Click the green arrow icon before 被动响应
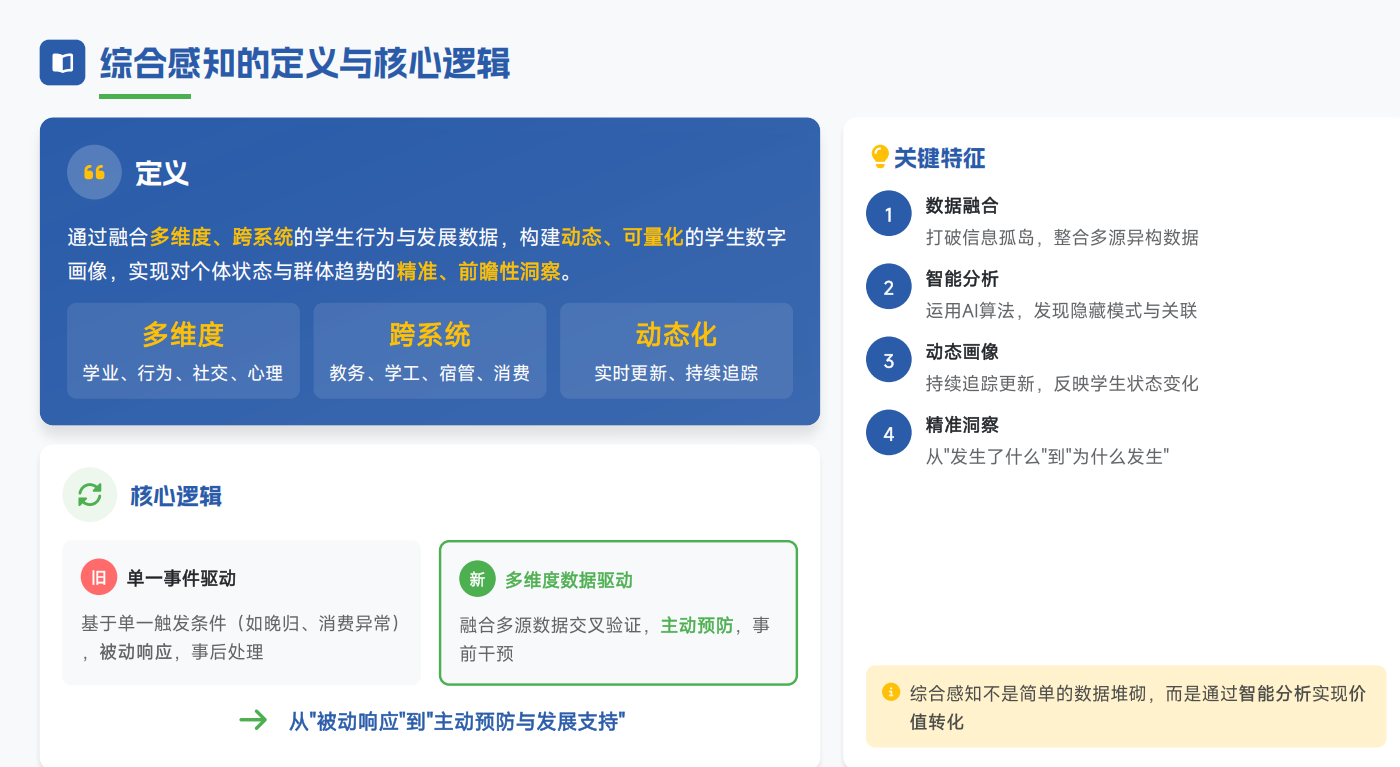 coord(254,720)
